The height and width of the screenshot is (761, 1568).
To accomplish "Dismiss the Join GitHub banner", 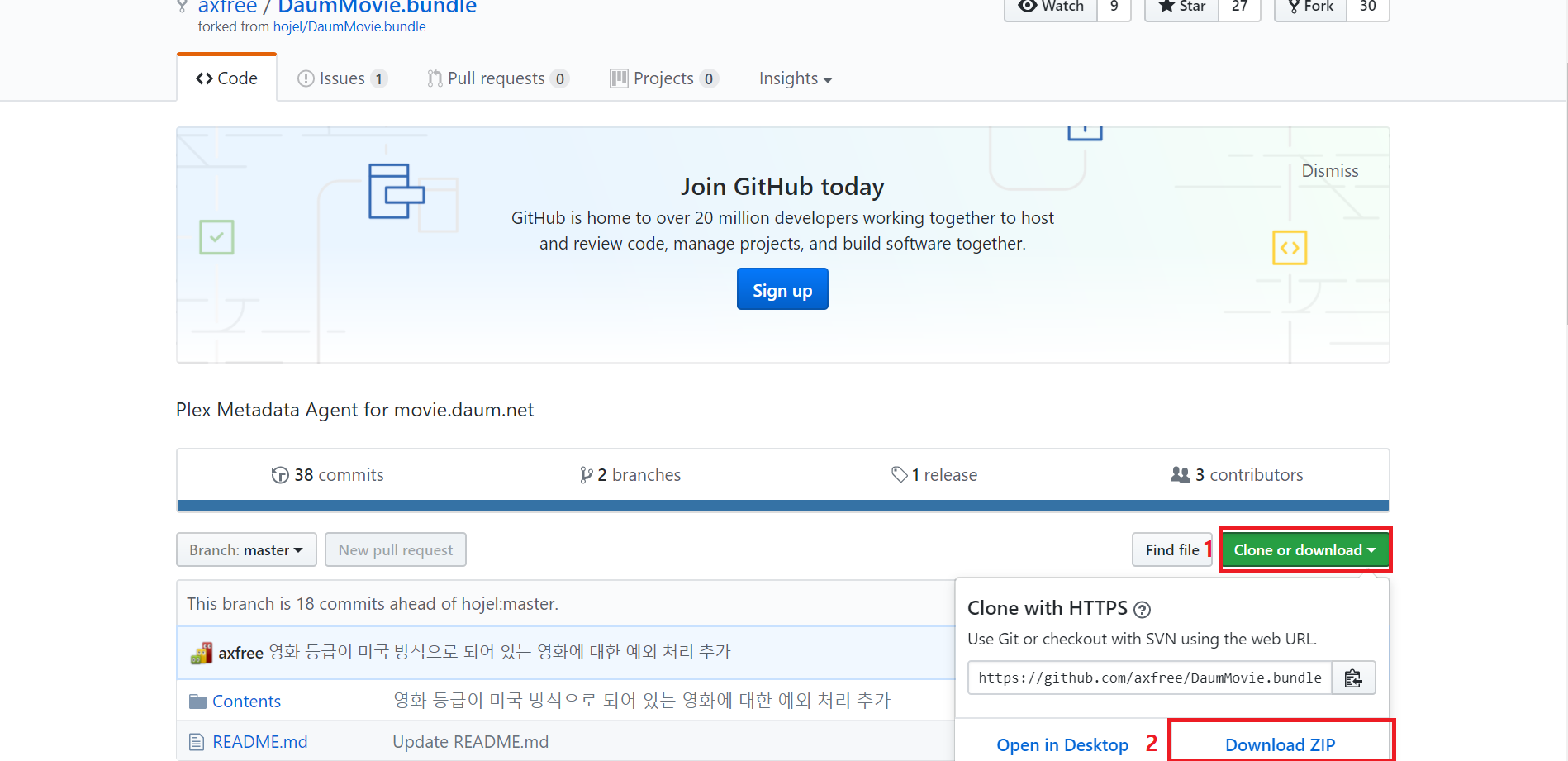I will [1329, 171].
